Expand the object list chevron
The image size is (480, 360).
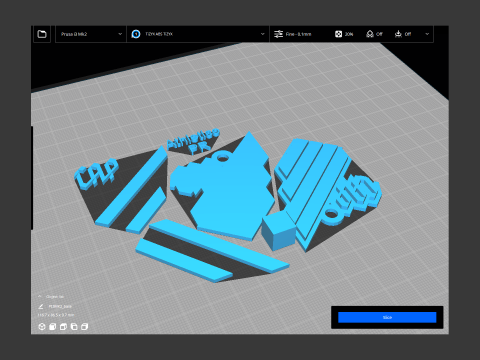40,296
